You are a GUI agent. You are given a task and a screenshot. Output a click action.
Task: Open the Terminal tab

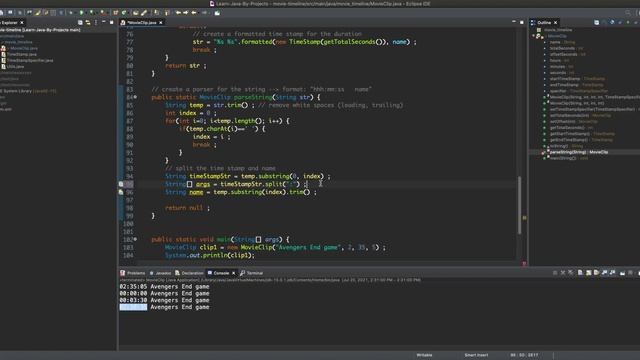click(x=252, y=273)
